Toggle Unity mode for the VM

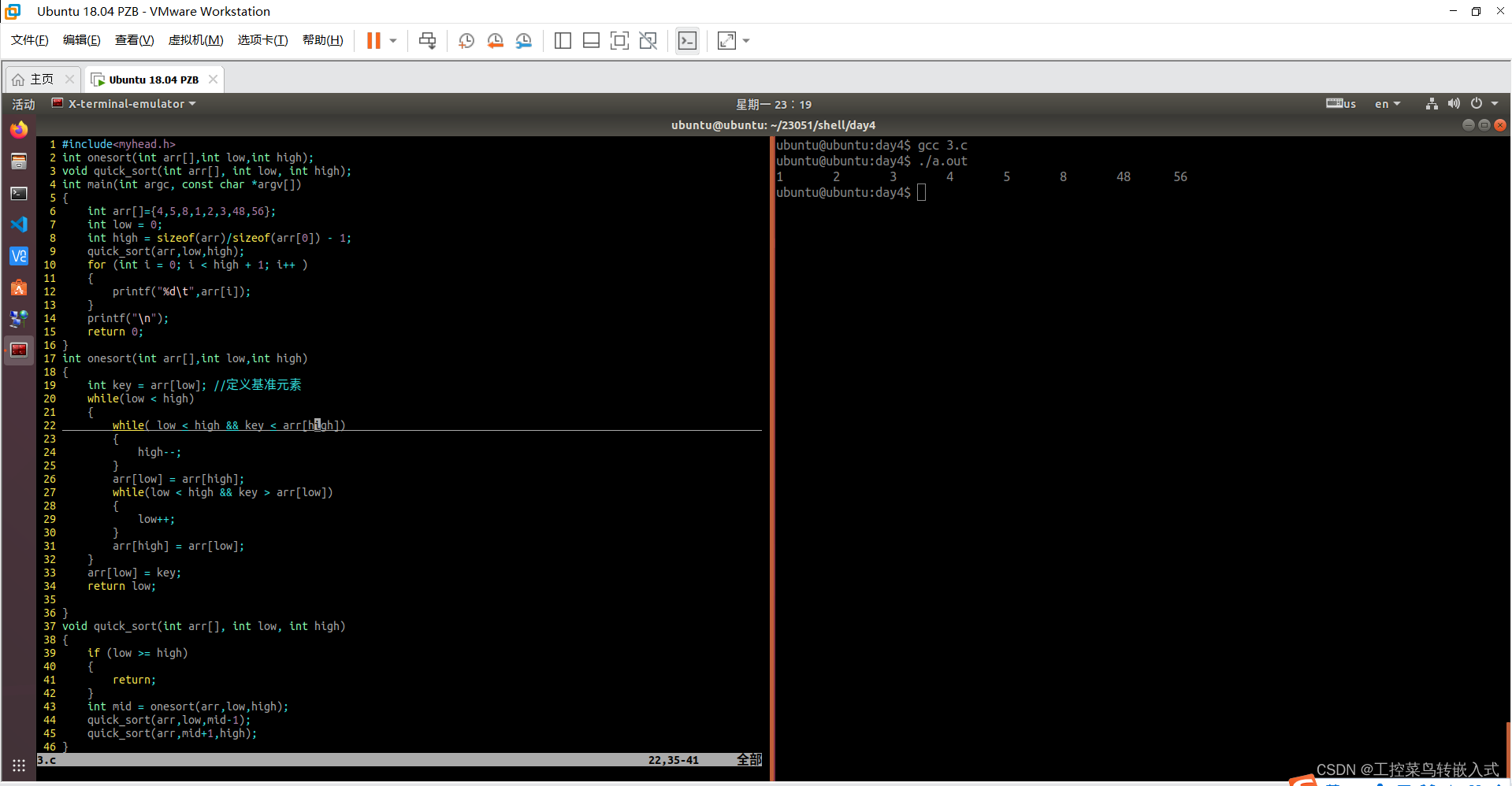point(648,40)
